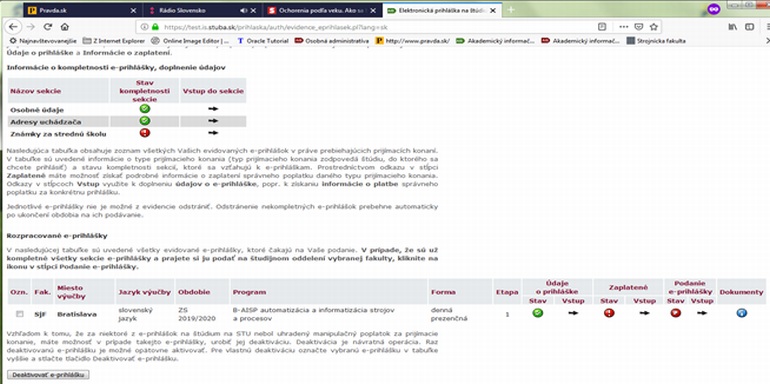
Task: Open the Strojnícka fakulta bookmark
Action: click(x=657, y=41)
